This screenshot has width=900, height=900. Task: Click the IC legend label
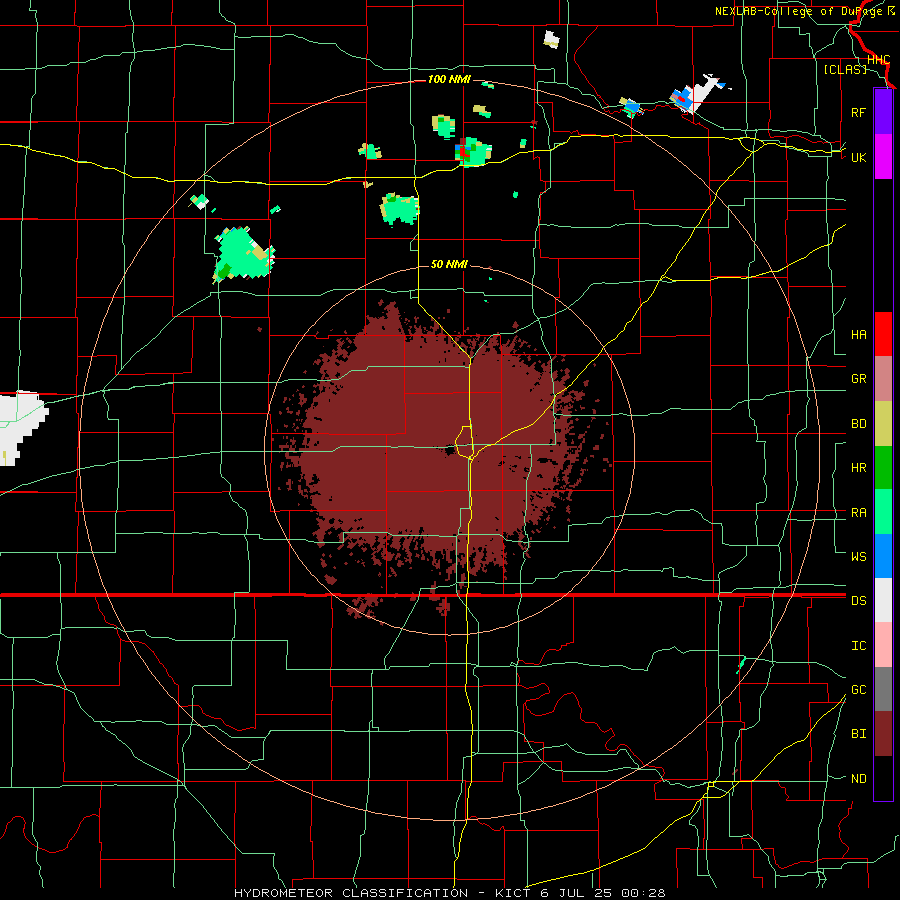click(x=858, y=646)
